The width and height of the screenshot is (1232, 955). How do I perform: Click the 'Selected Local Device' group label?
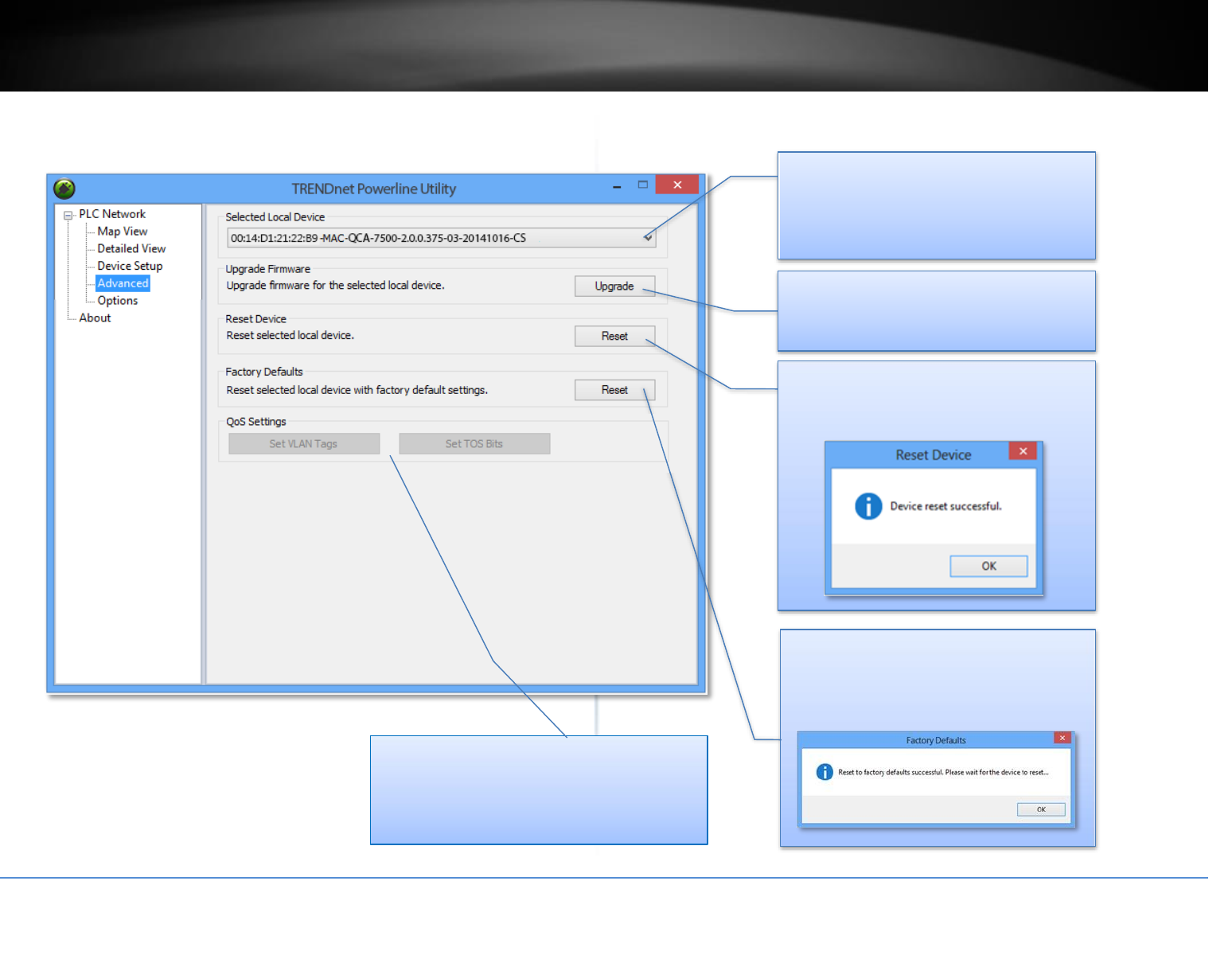275,217
